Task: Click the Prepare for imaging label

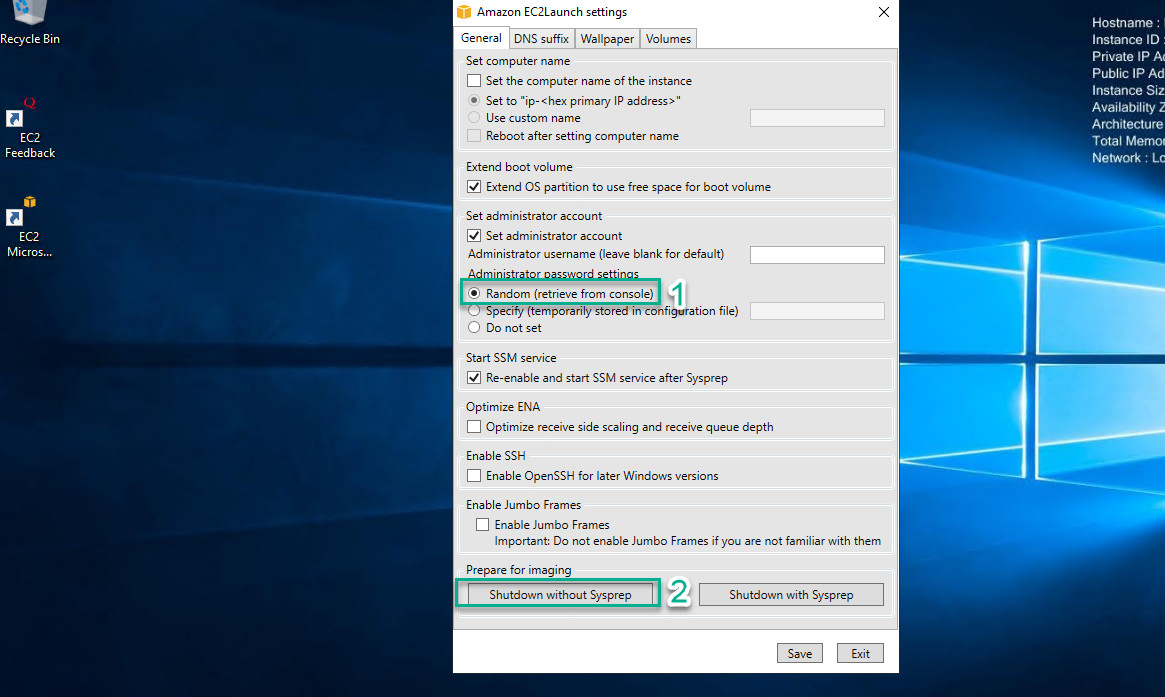Action: click(519, 570)
